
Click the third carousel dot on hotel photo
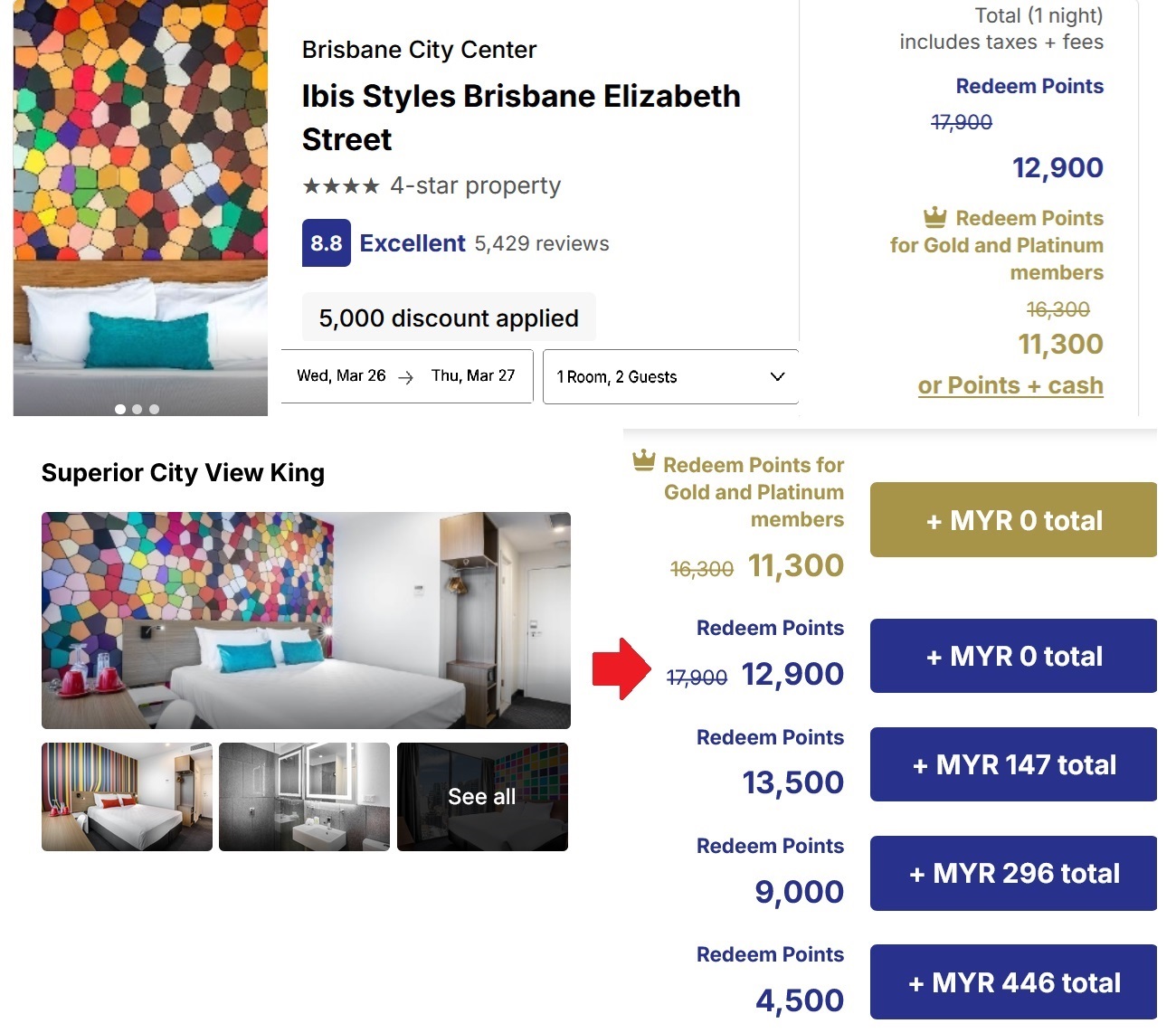pos(155,410)
